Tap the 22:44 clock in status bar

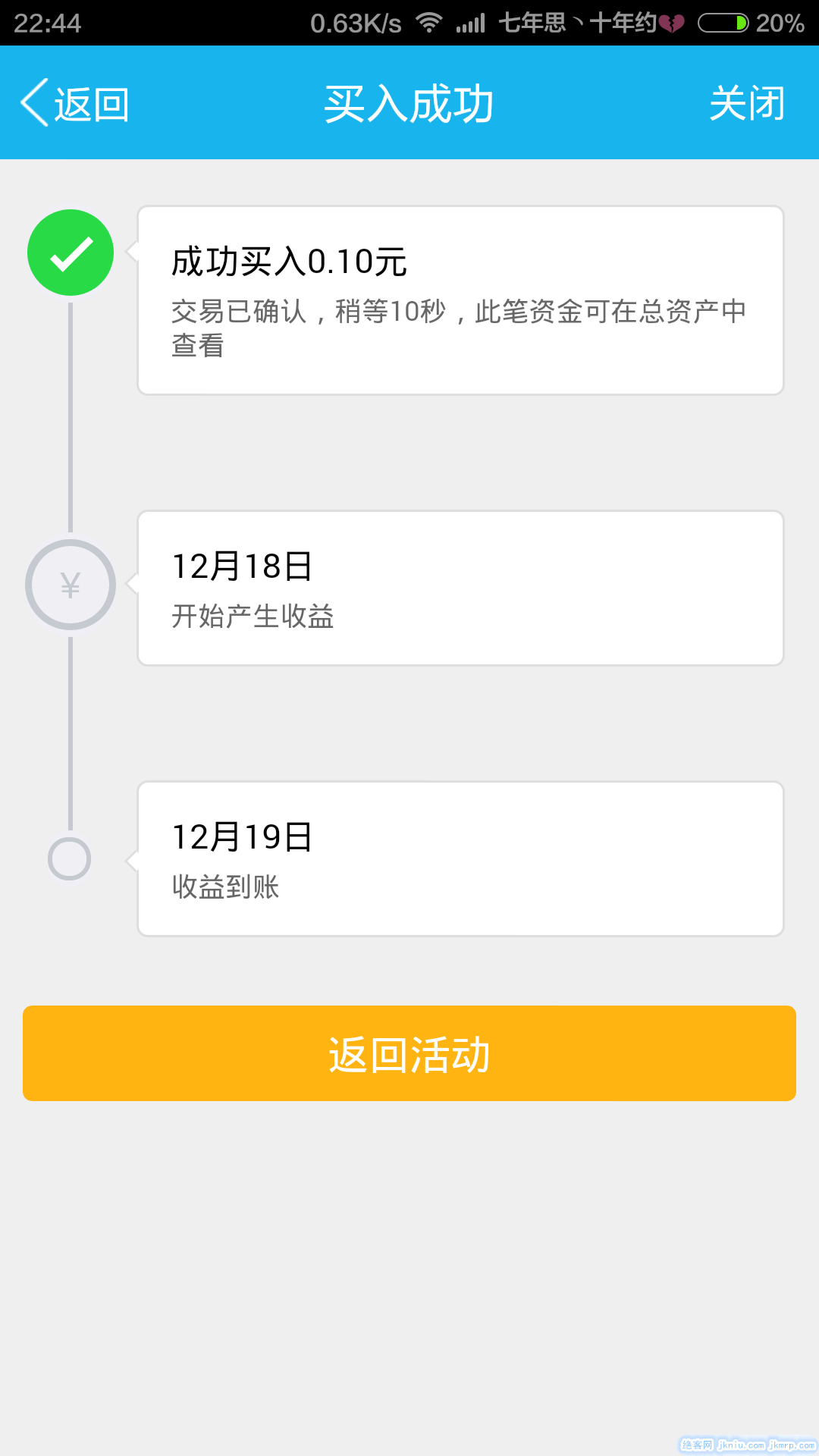[47, 24]
